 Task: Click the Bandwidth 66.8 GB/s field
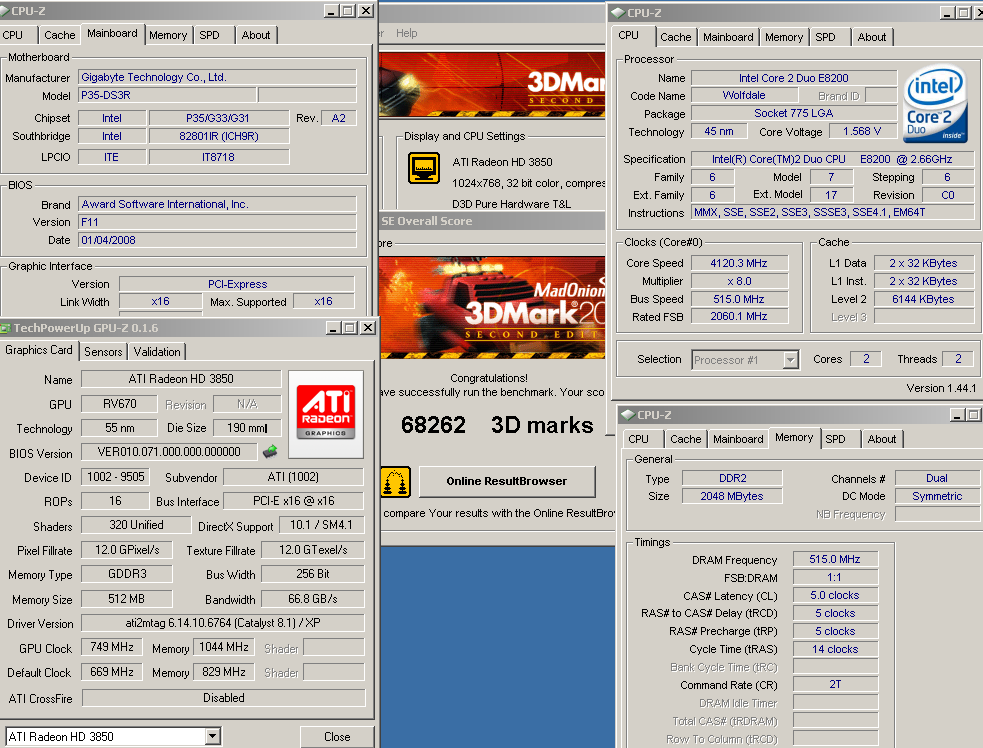click(x=313, y=599)
